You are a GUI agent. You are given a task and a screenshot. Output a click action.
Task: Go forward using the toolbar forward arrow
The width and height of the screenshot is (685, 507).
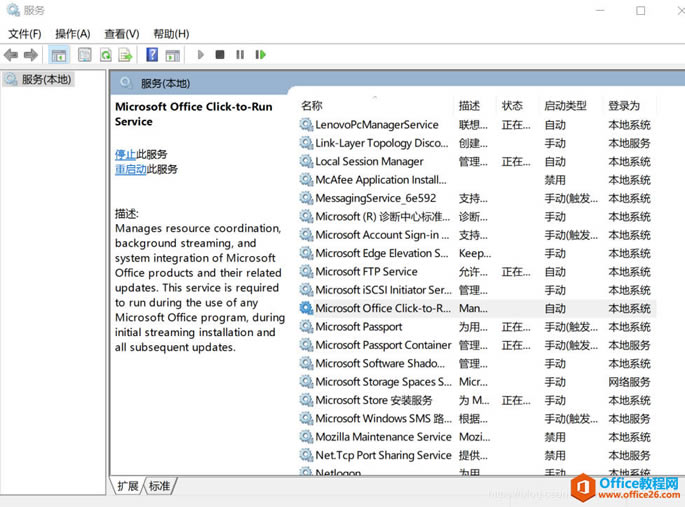[31, 55]
